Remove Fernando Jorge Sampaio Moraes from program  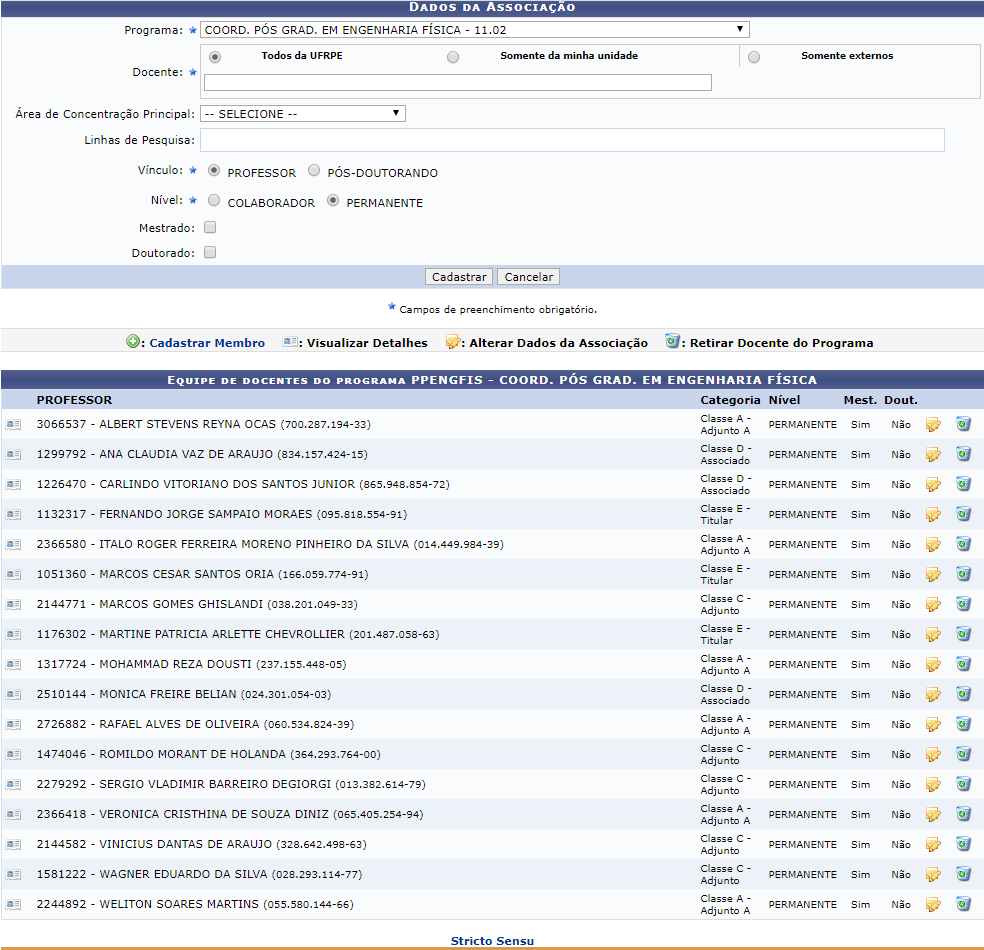point(963,515)
